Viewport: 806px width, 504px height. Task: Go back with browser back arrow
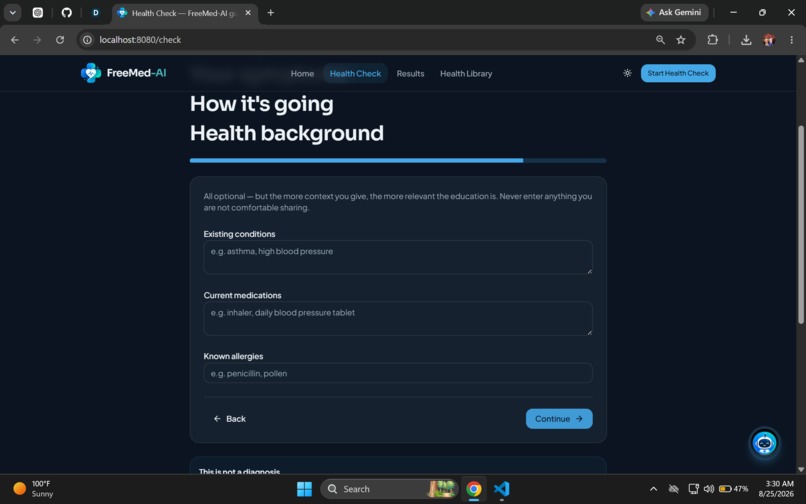click(x=15, y=40)
